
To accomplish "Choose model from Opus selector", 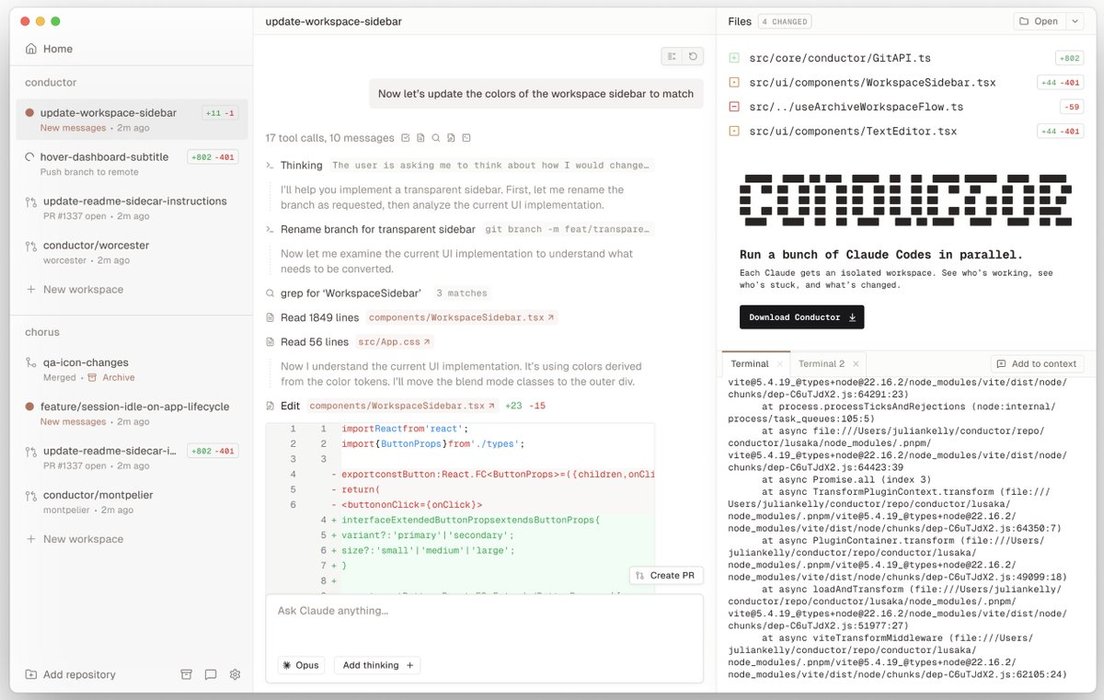I will pos(301,665).
